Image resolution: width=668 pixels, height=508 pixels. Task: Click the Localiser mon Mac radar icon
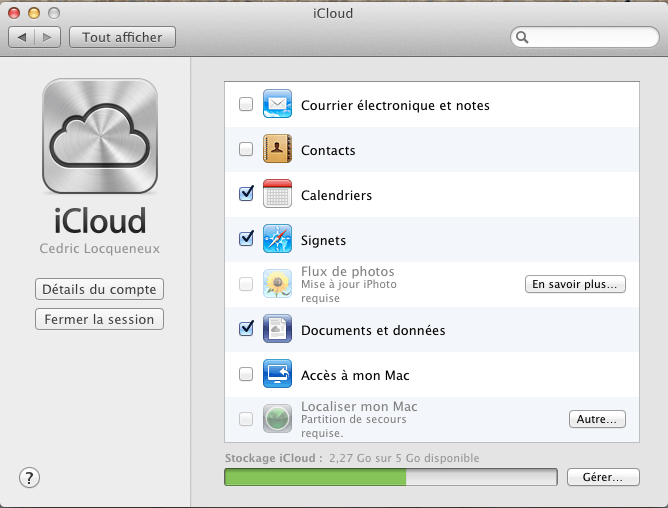(x=277, y=419)
